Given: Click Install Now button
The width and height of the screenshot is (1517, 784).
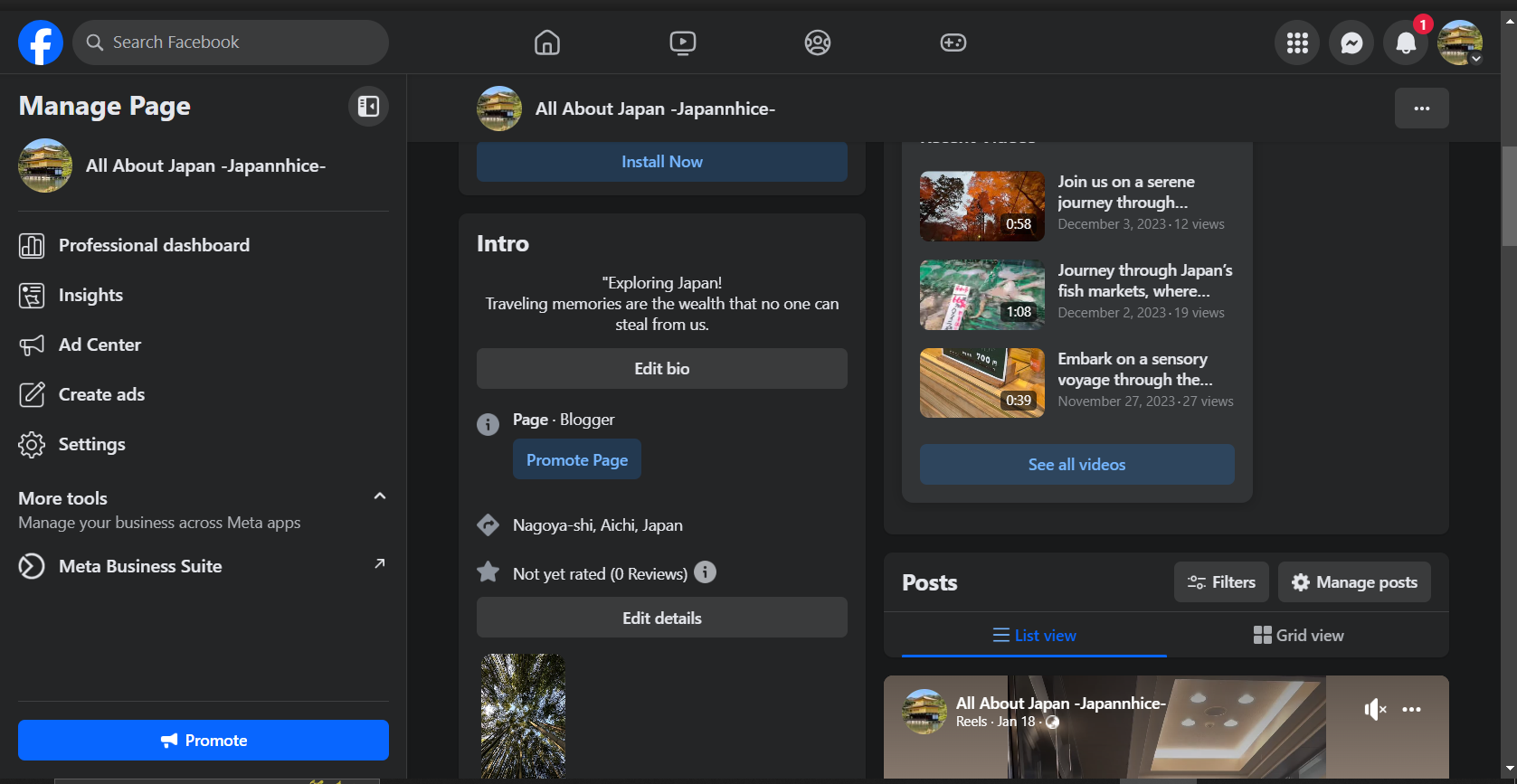Looking at the screenshot, I should click(662, 162).
